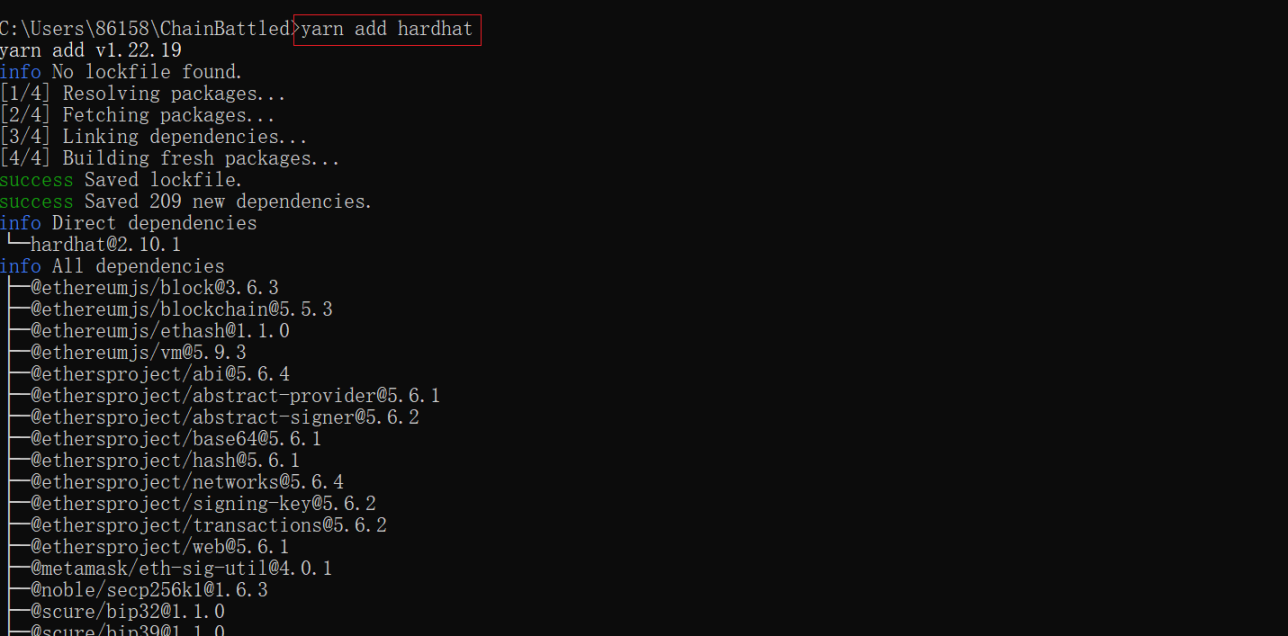This screenshot has width=1288, height=636.
Task: Click the "[3/4] Linking dependencies..." line
Action: 154,137
